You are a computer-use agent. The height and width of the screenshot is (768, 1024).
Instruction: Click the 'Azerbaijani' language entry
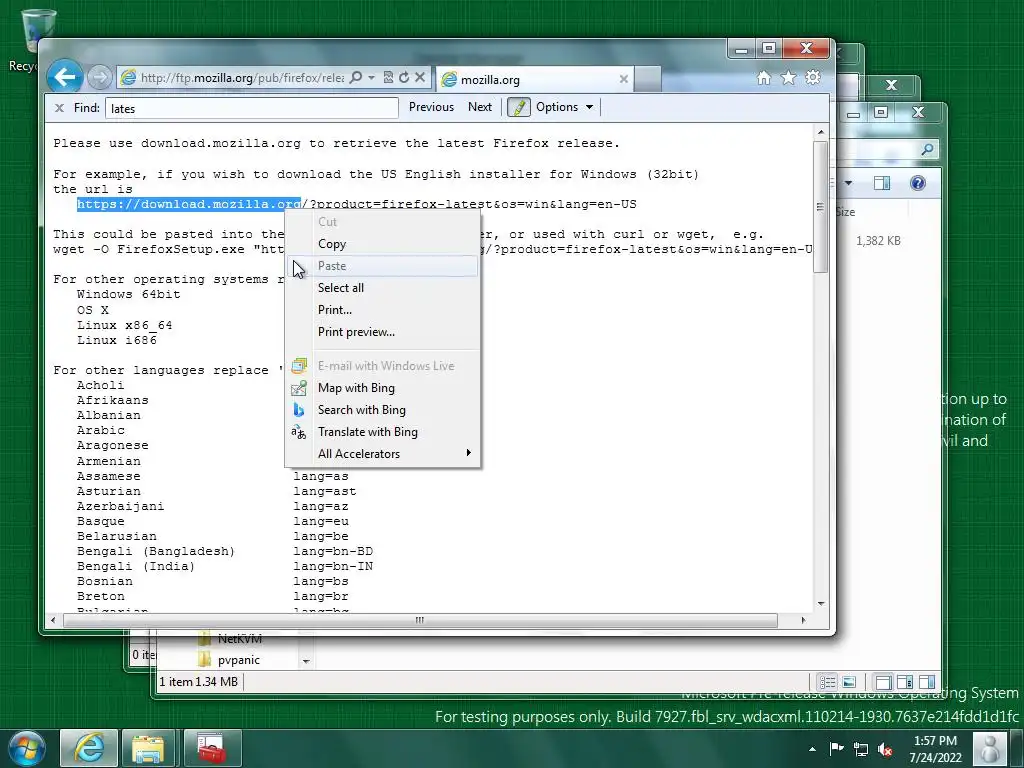121,506
